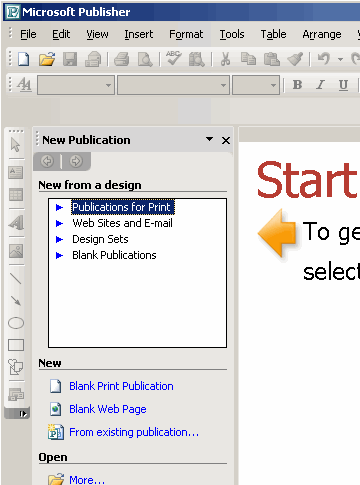Select the AutoShapes tool
Viewport: 360px width, 485px height.
tap(16, 367)
